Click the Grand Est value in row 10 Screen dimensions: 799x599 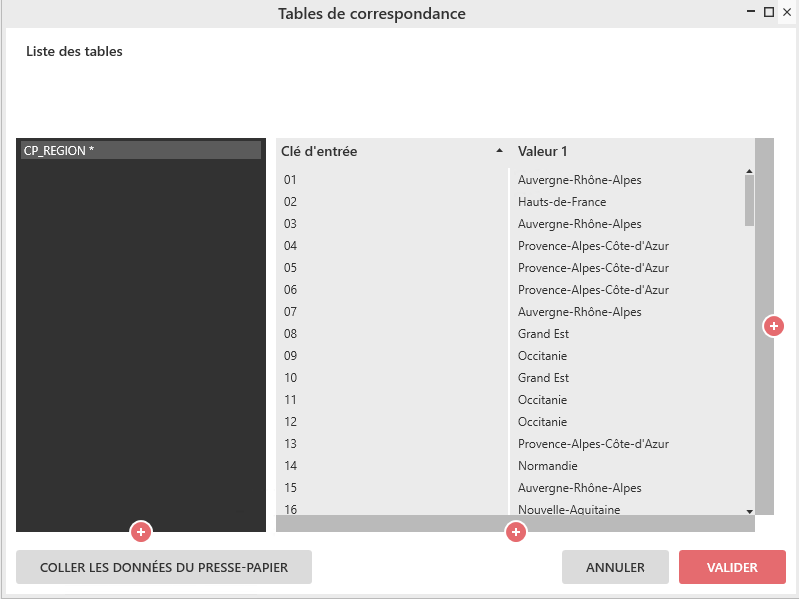click(x=543, y=378)
